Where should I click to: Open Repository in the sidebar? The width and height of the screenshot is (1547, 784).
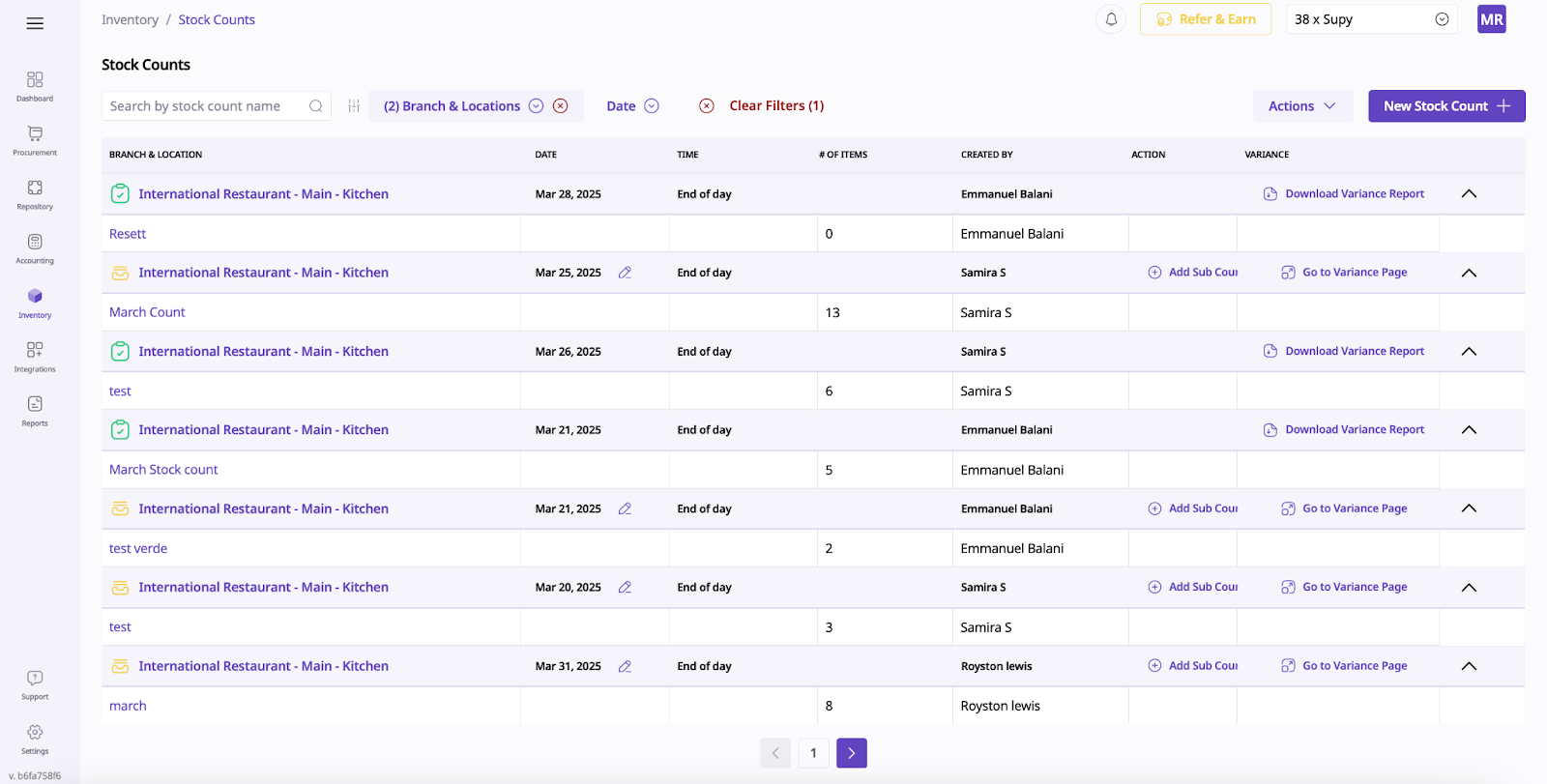35,194
